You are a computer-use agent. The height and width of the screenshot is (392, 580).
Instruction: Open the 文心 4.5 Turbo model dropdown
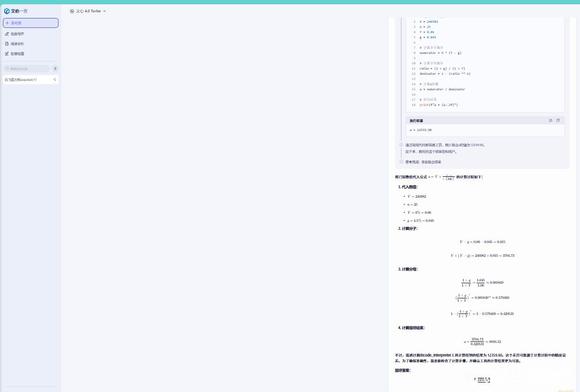88,11
